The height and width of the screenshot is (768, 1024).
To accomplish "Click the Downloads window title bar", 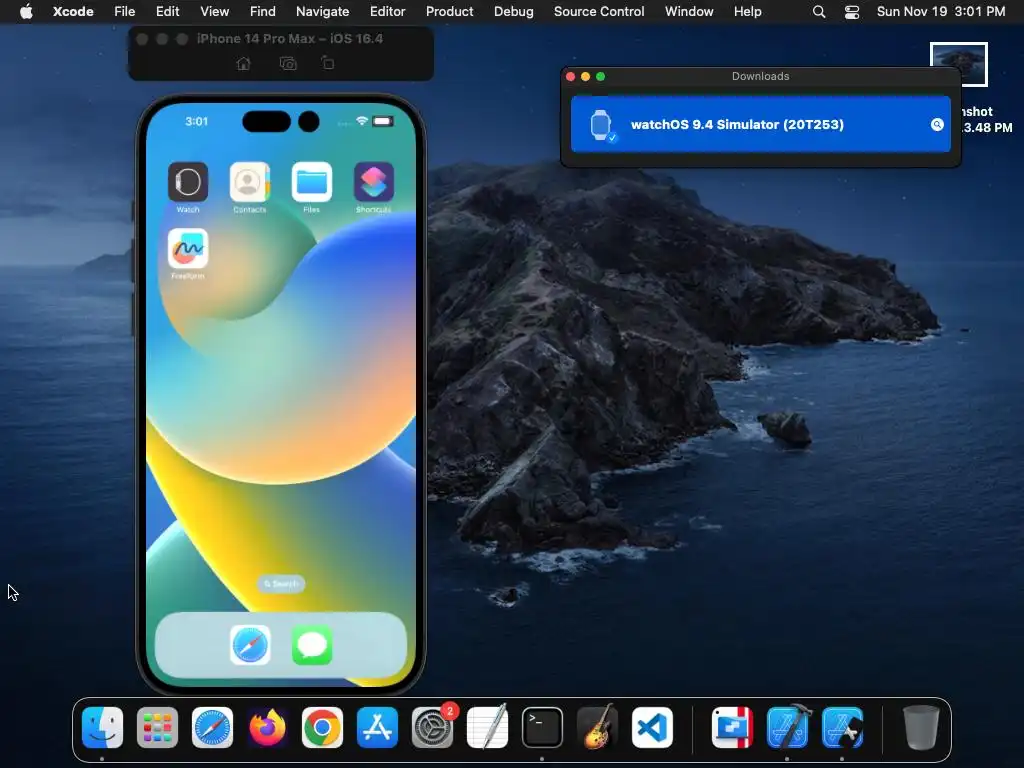I will click(x=761, y=76).
